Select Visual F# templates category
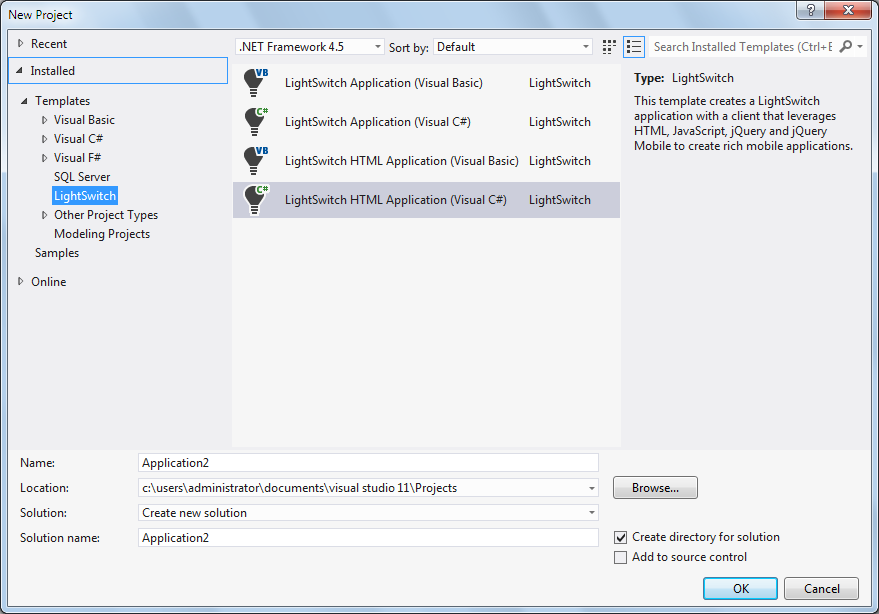879x614 pixels. (77, 158)
